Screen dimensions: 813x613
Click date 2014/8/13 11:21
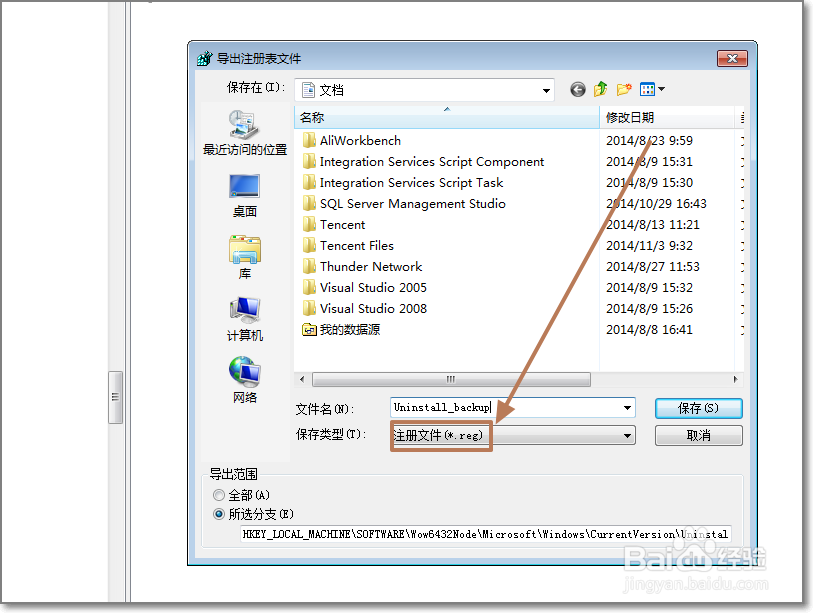(653, 225)
